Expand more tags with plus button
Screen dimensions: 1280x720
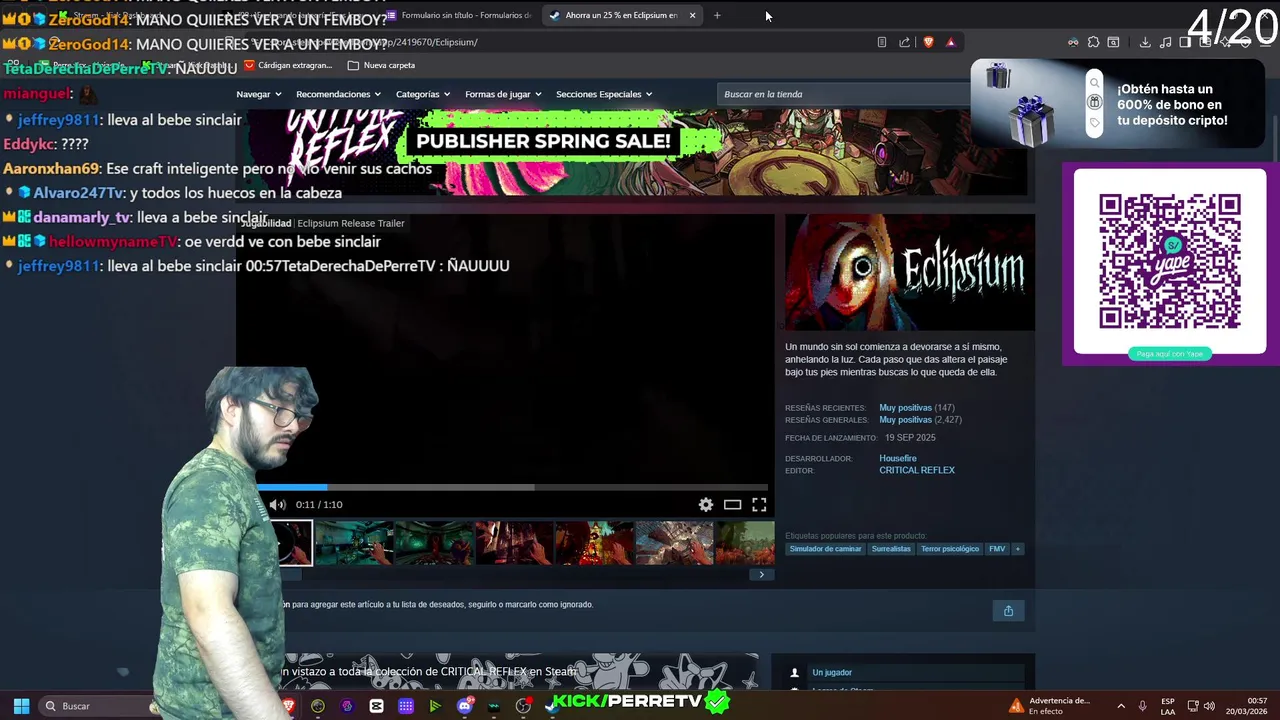[x=1018, y=549]
